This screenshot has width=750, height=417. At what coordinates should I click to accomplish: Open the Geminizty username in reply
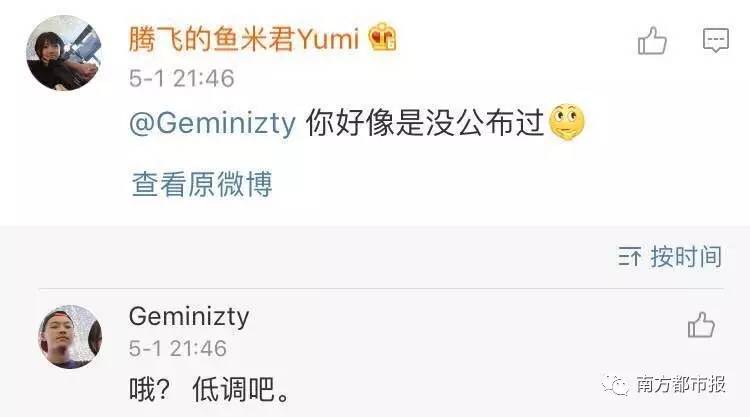[189, 317]
